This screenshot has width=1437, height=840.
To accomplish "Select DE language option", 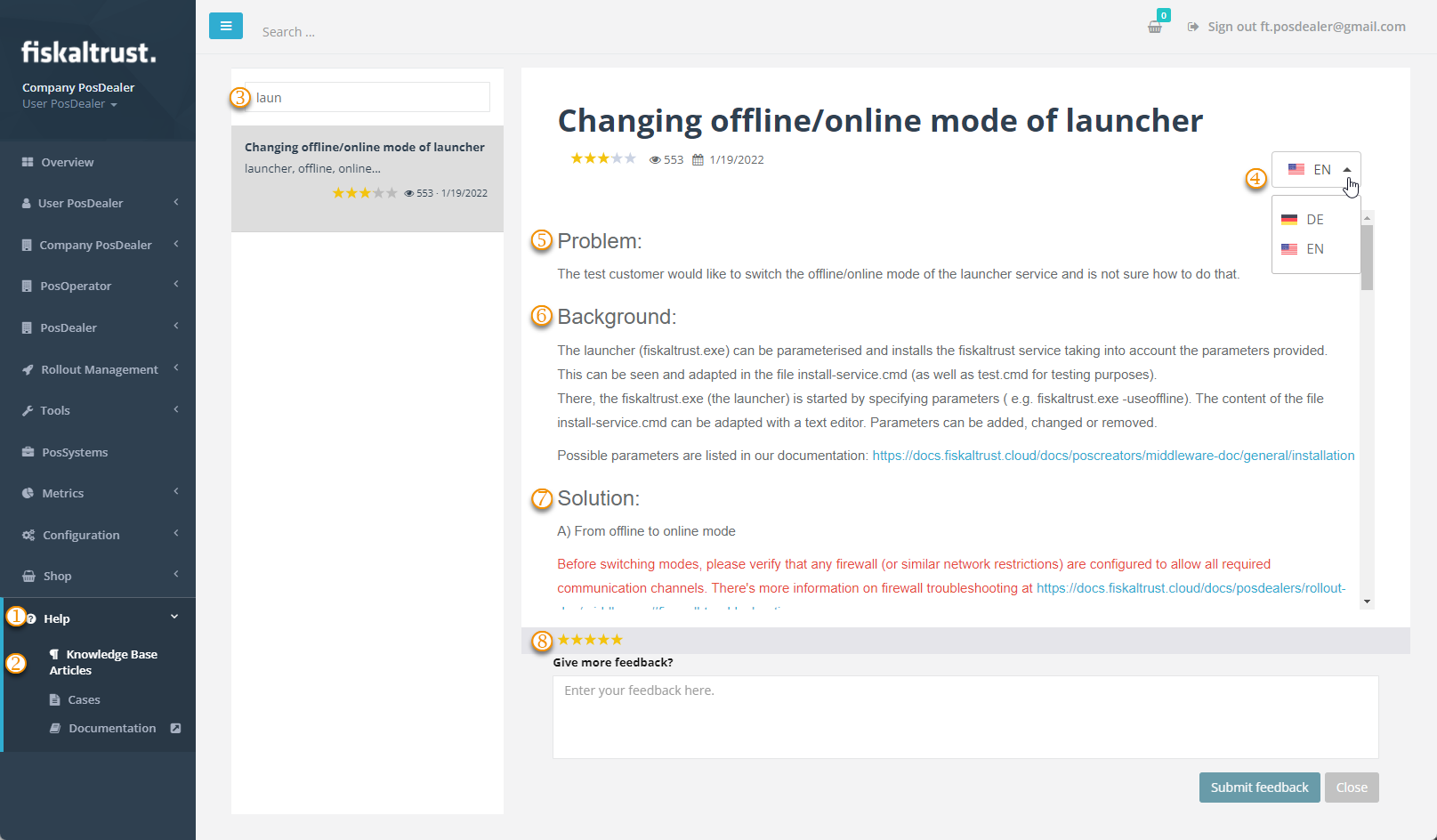I will [1316, 220].
